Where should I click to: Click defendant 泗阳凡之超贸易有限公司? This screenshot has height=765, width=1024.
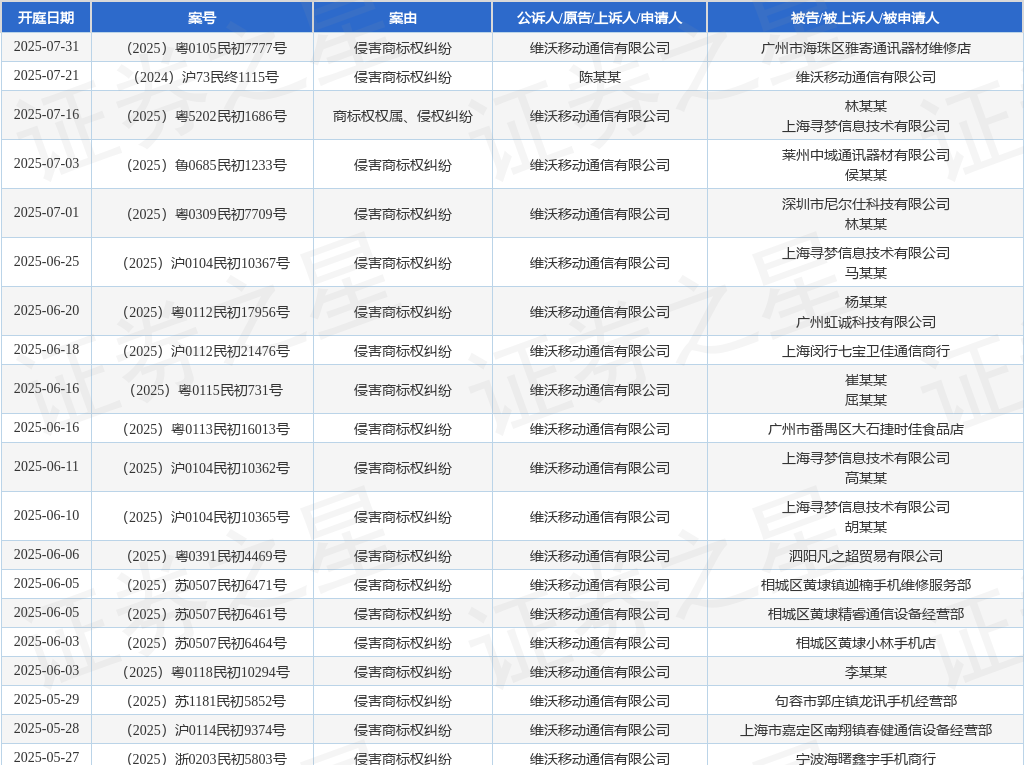[865, 556]
